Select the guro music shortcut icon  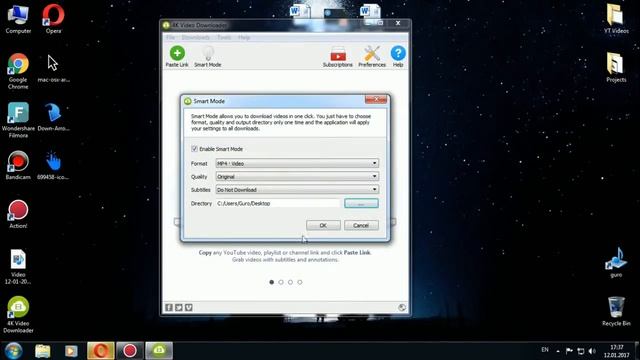pyautogui.click(x=616, y=262)
